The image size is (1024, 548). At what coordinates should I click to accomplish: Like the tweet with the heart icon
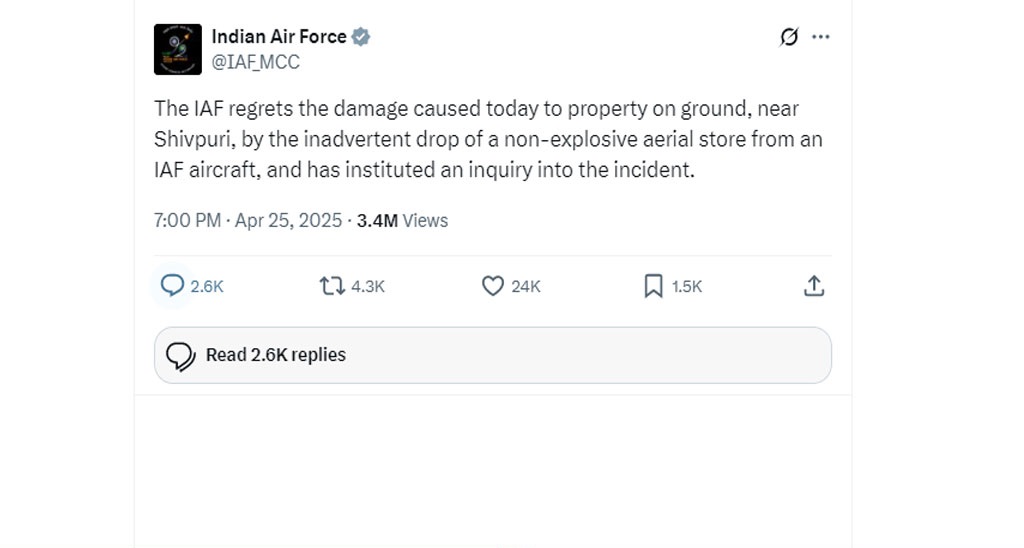[x=492, y=286]
